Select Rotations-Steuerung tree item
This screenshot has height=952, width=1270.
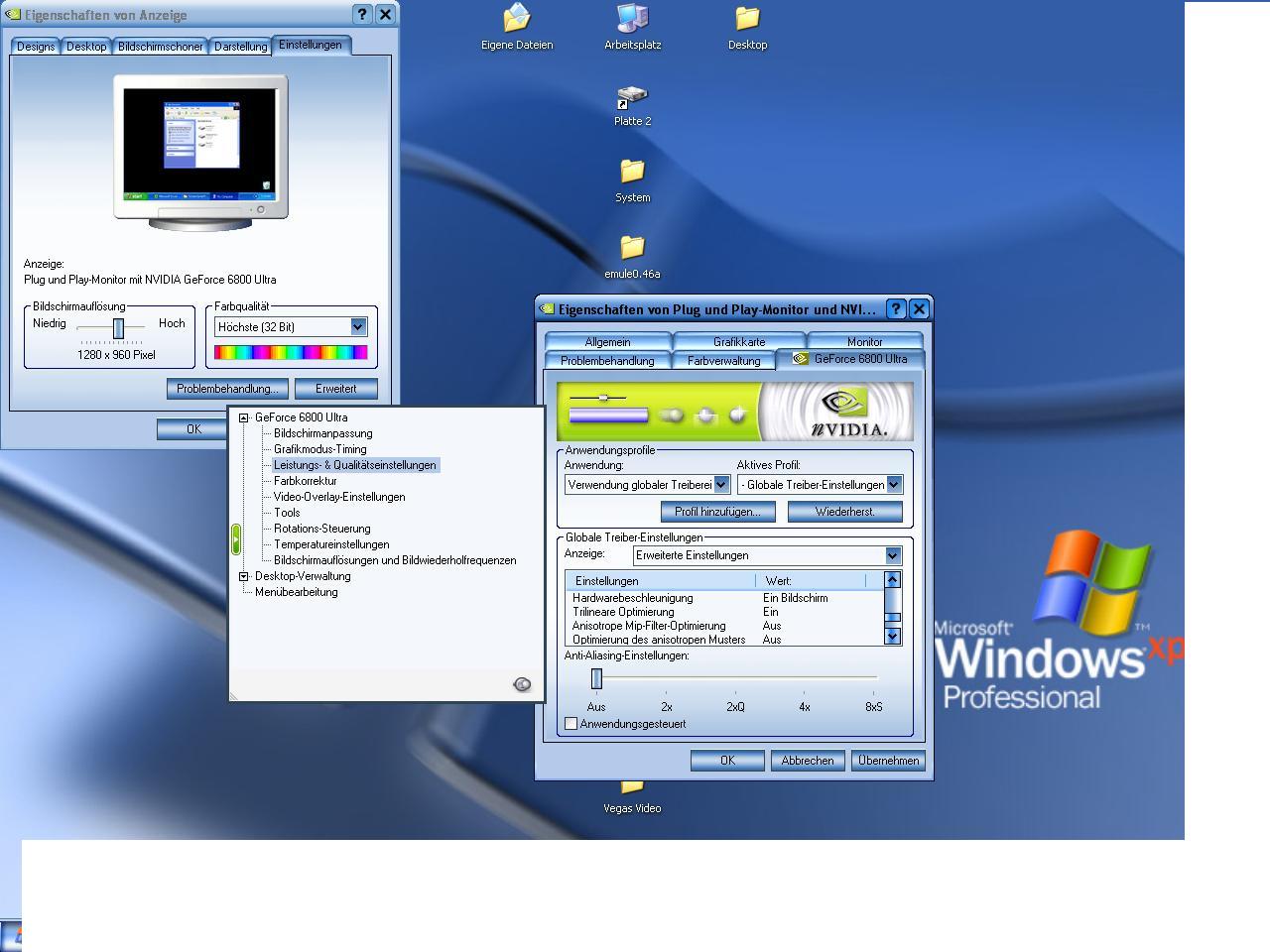[322, 529]
